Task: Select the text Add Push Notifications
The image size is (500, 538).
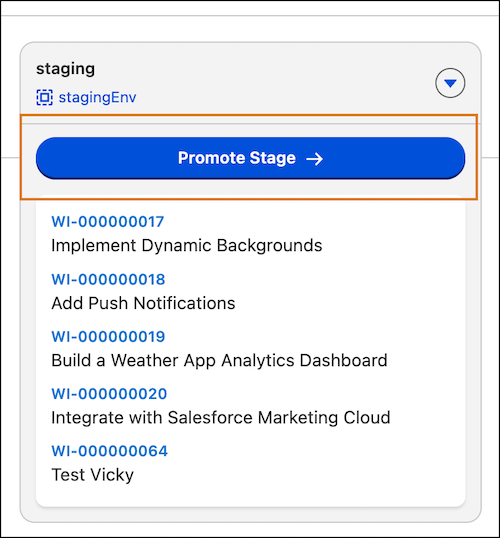Action: click(143, 303)
